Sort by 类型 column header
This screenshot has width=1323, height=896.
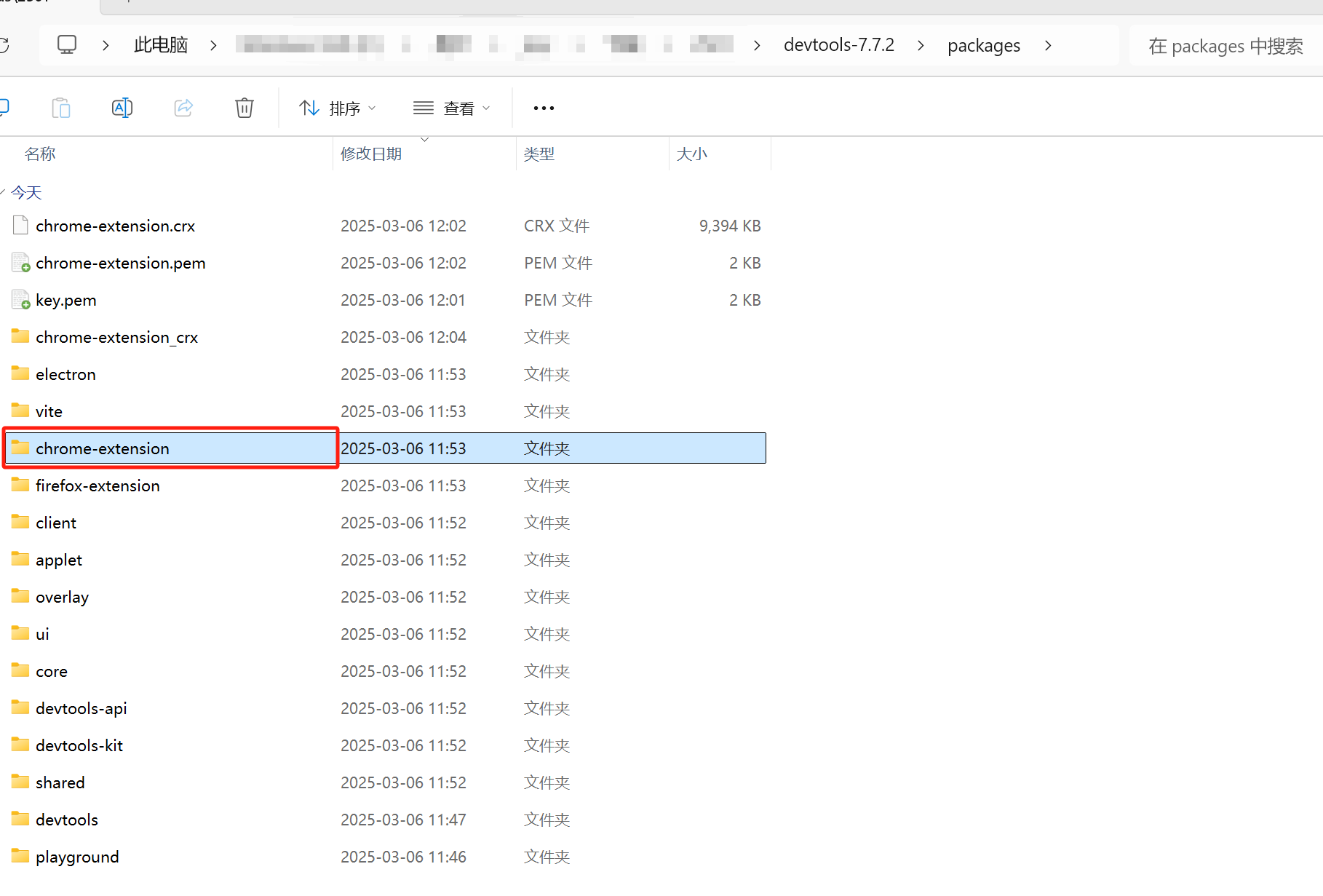coord(539,154)
